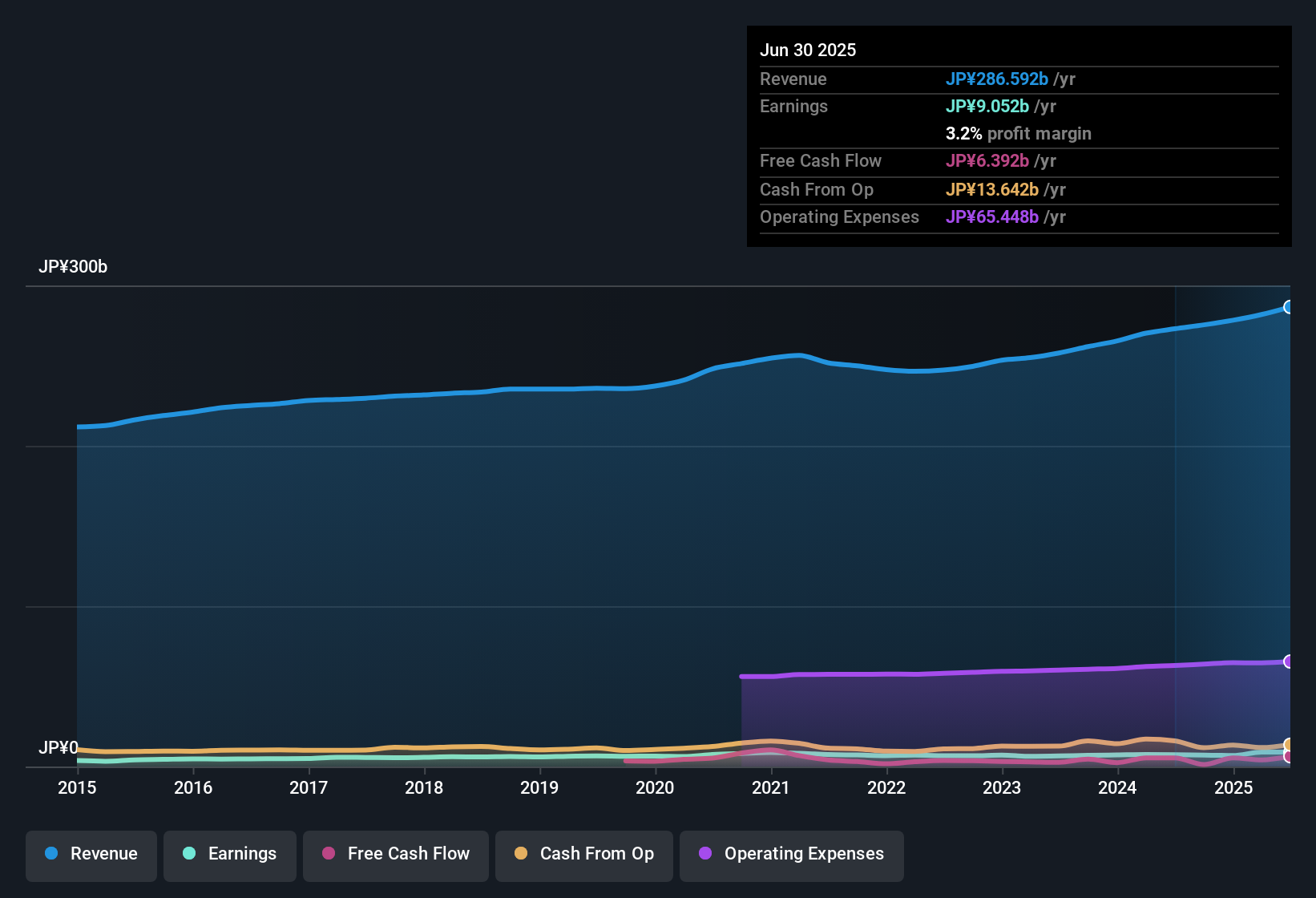The width and height of the screenshot is (1316, 898).
Task: Click the 2015 x-axis label
Action: coord(77,788)
